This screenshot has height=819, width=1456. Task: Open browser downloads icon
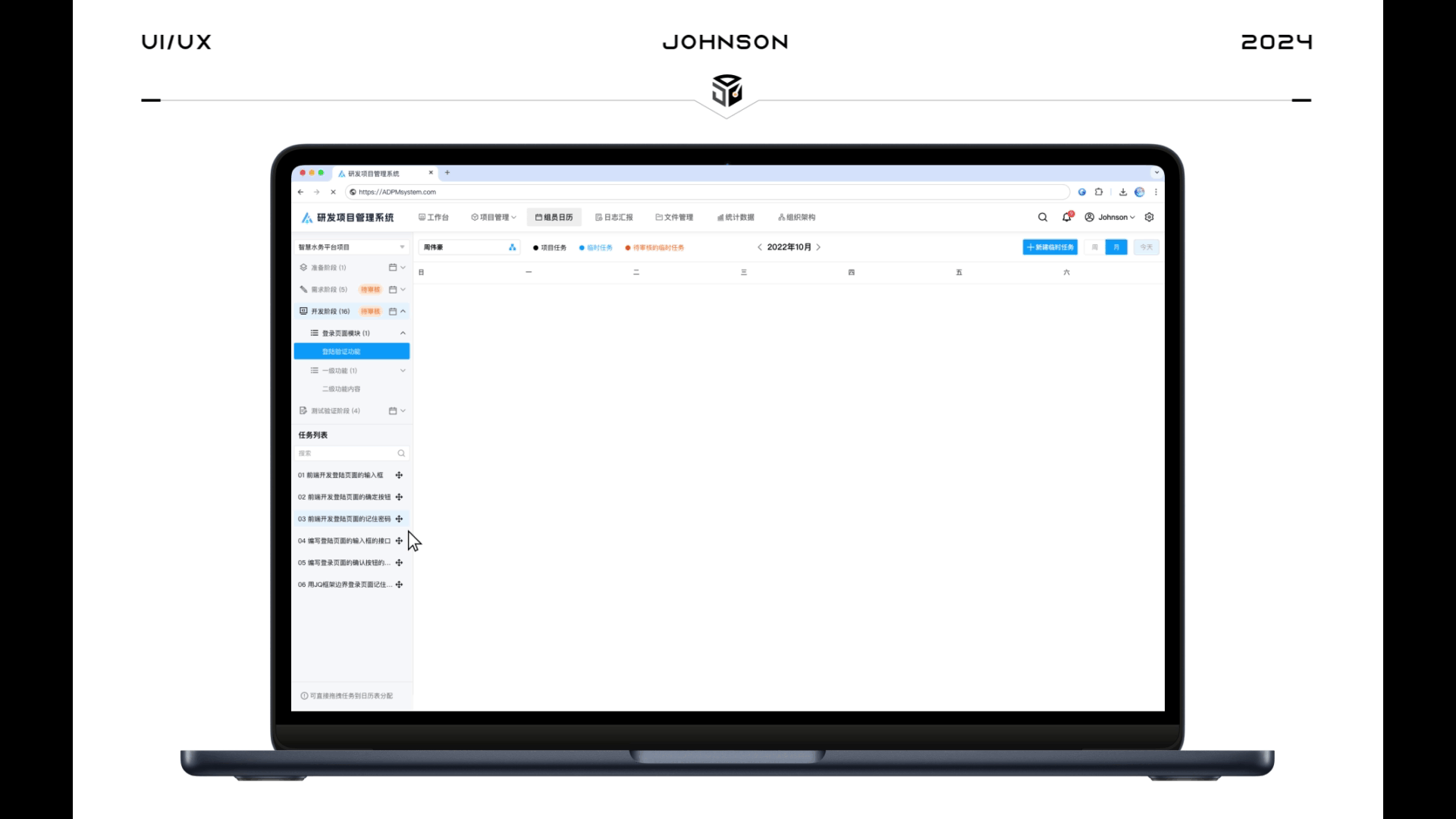tap(1123, 192)
